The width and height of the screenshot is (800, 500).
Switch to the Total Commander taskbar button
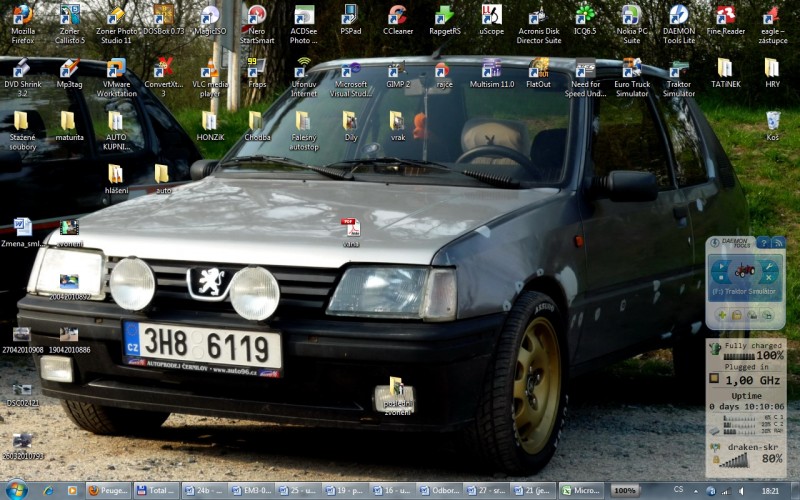(155, 491)
